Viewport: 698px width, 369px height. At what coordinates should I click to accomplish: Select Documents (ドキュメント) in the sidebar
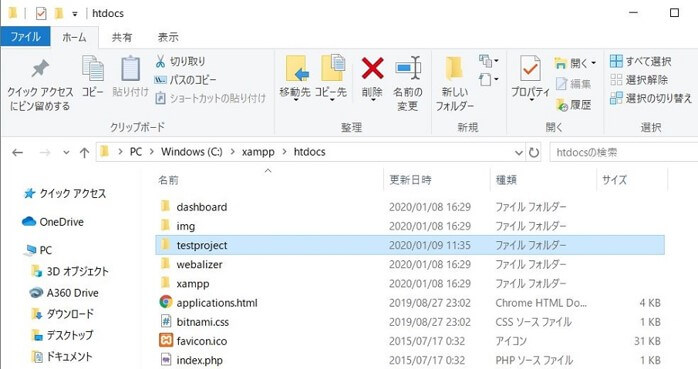click(62, 356)
